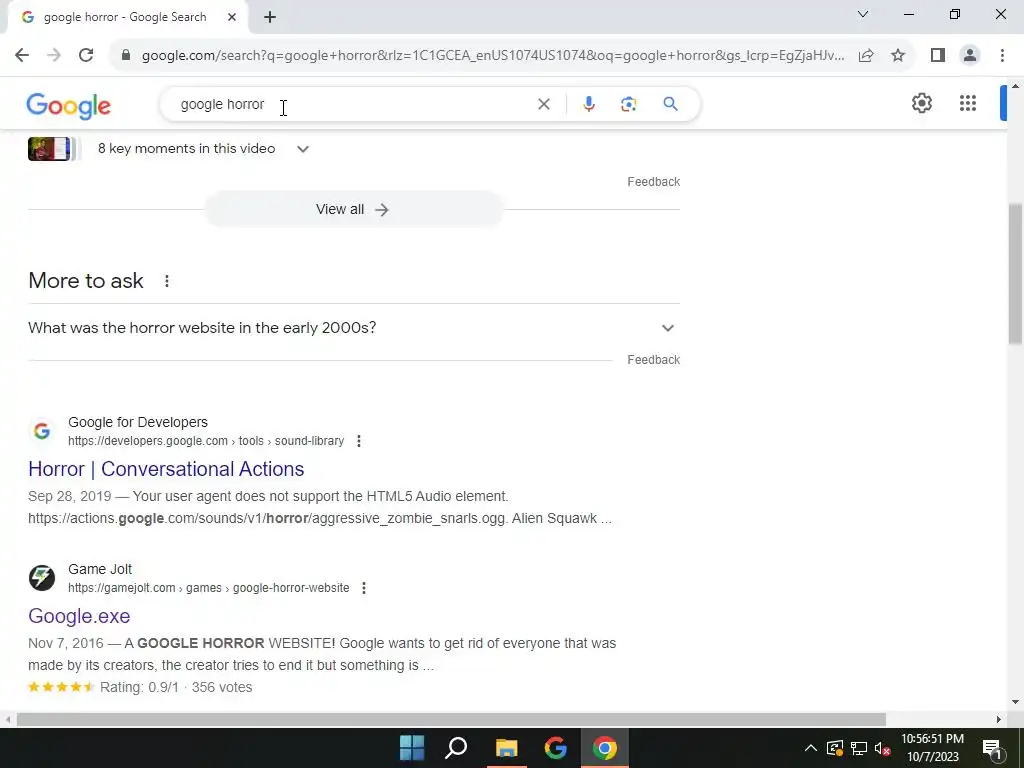
Task: Open Chrome three-dot menu
Action: click(1002, 56)
